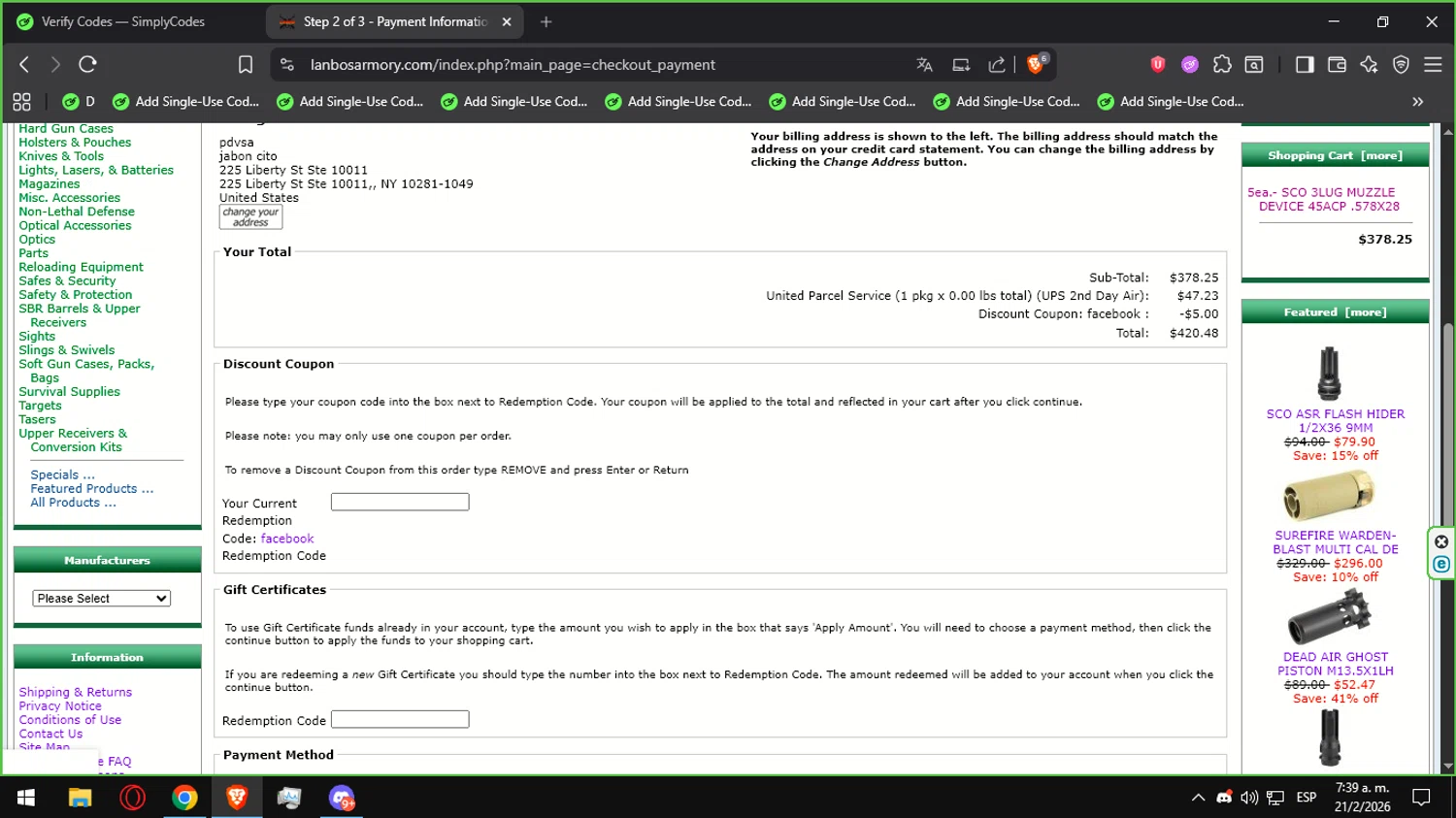This screenshot has height=818, width=1456.
Task: Open the Windows Start menu
Action: click(x=26, y=798)
